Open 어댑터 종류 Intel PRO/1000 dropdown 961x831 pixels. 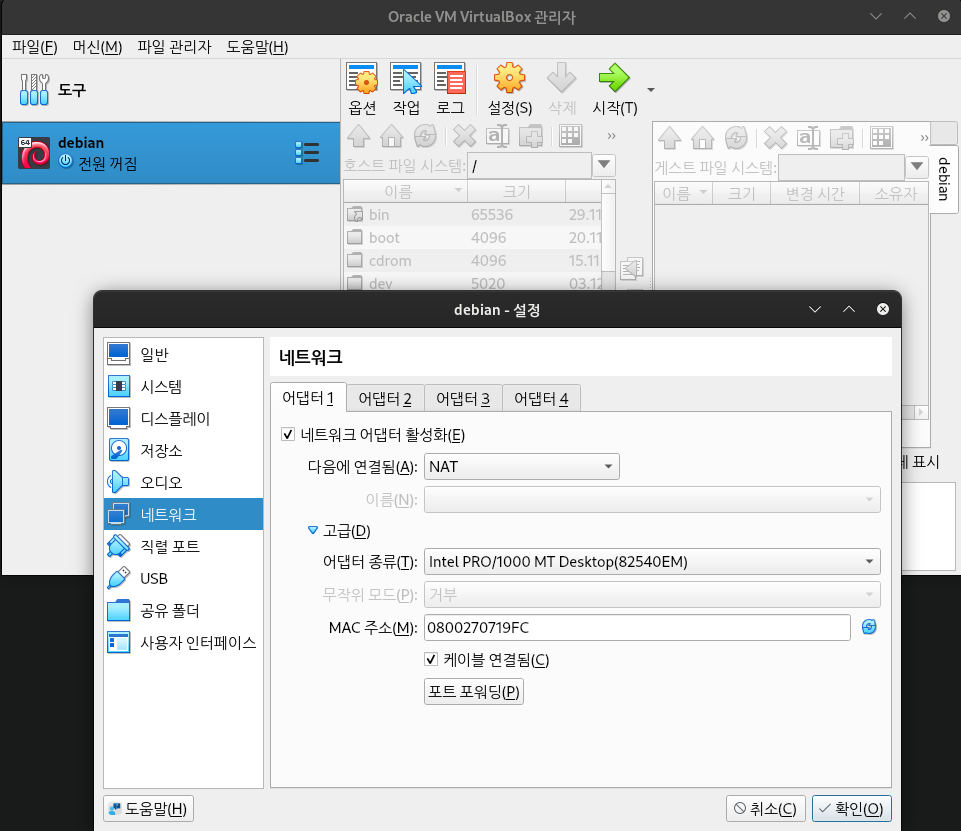coord(652,561)
